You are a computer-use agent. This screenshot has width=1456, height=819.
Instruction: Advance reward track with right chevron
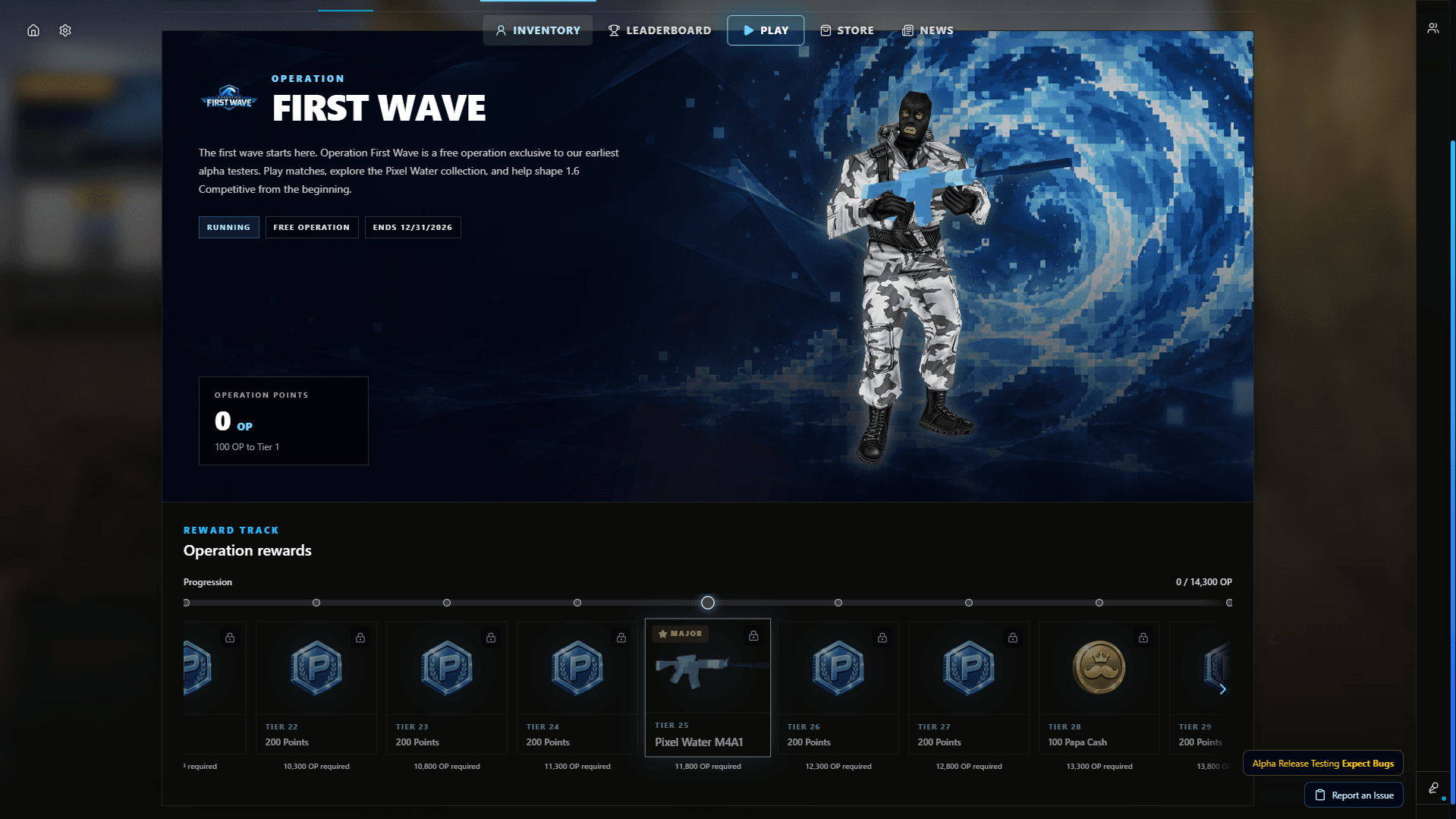(1222, 689)
